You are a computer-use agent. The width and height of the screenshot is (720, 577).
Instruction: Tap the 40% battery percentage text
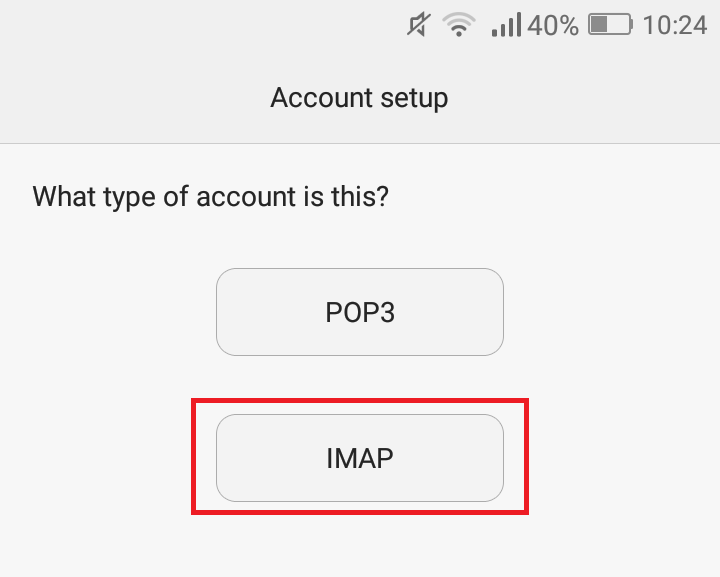click(x=553, y=25)
